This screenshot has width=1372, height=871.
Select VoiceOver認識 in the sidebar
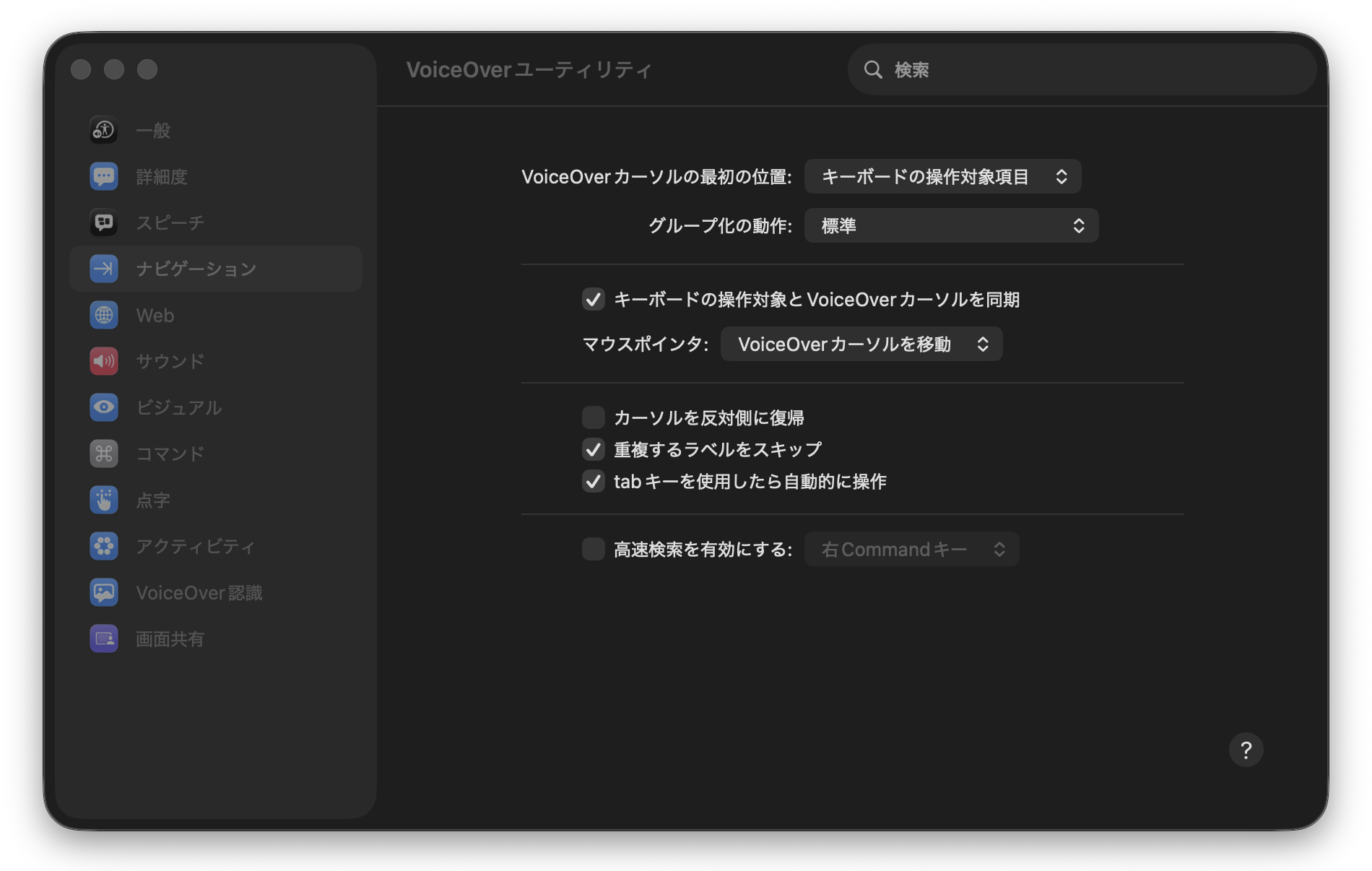click(216, 592)
